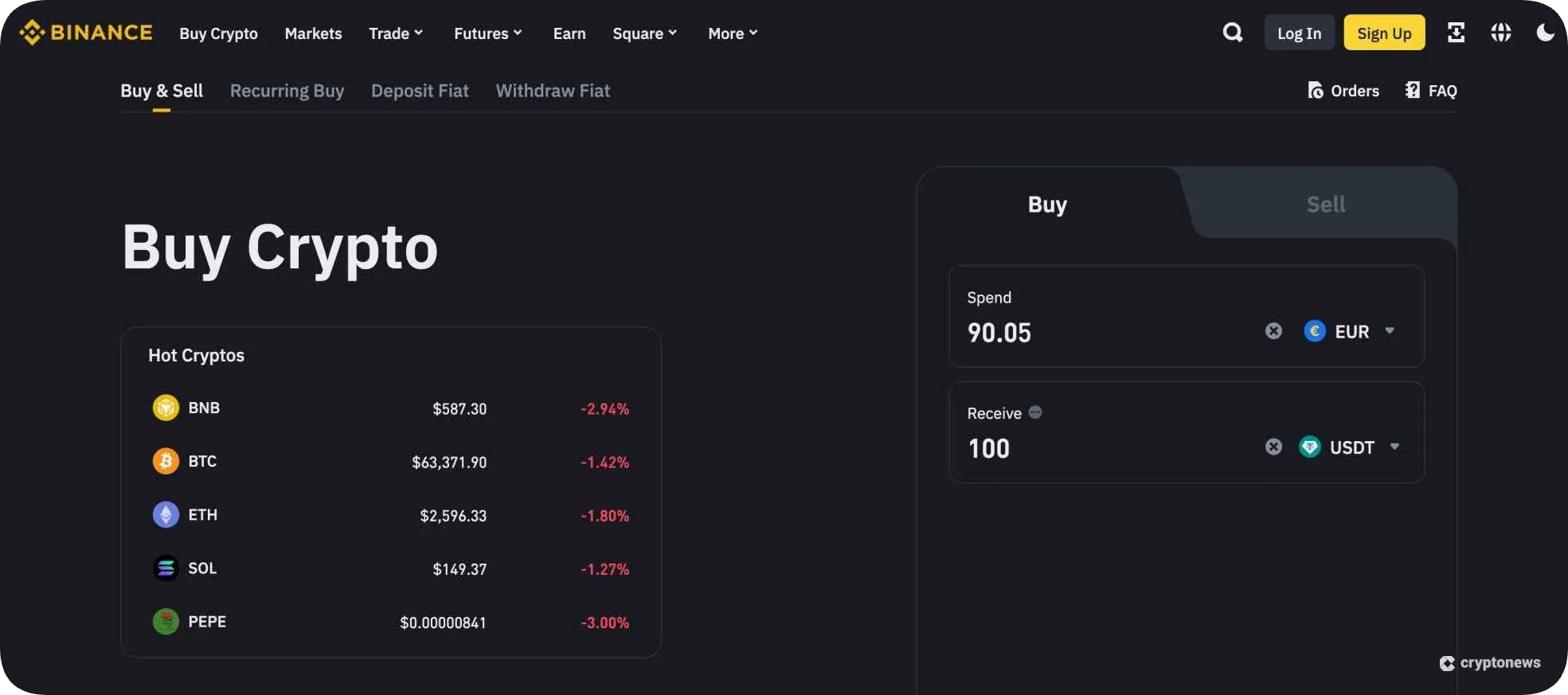This screenshot has width=1568, height=695.
Task: Click the BTC price $63,371.90
Action: [449, 462]
